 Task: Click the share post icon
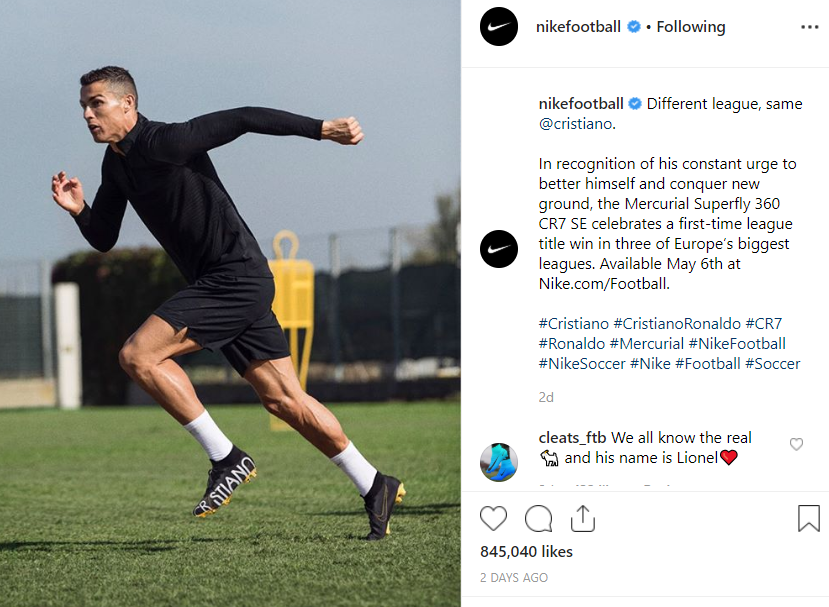pyautogui.click(x=583, y=518)
